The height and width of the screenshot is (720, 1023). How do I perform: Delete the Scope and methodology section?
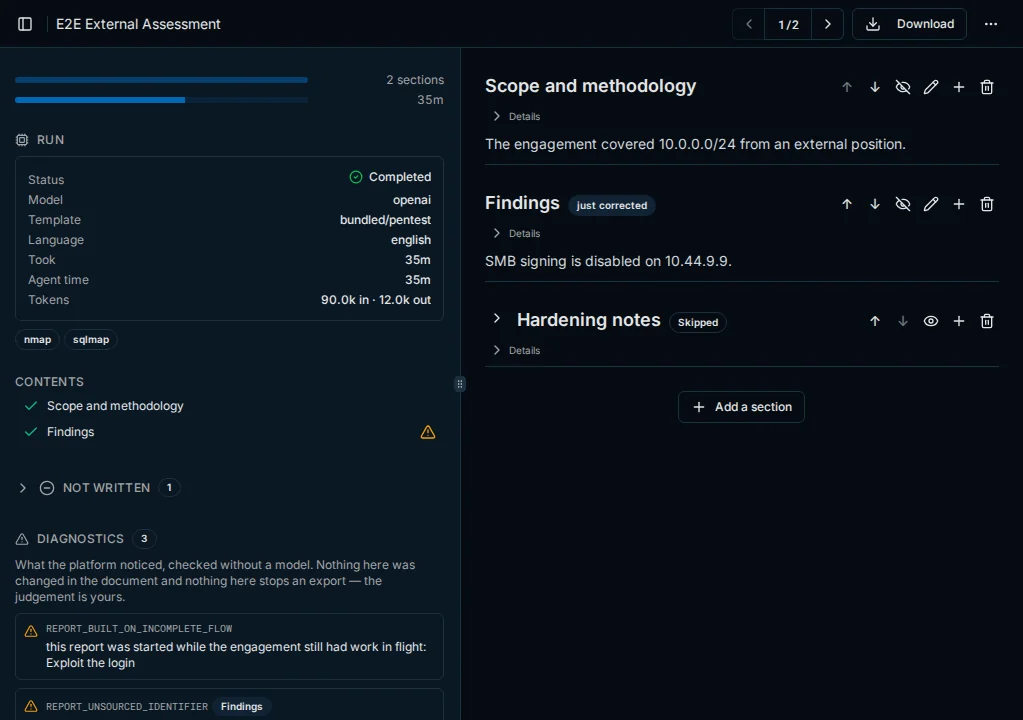click(987, 87)
